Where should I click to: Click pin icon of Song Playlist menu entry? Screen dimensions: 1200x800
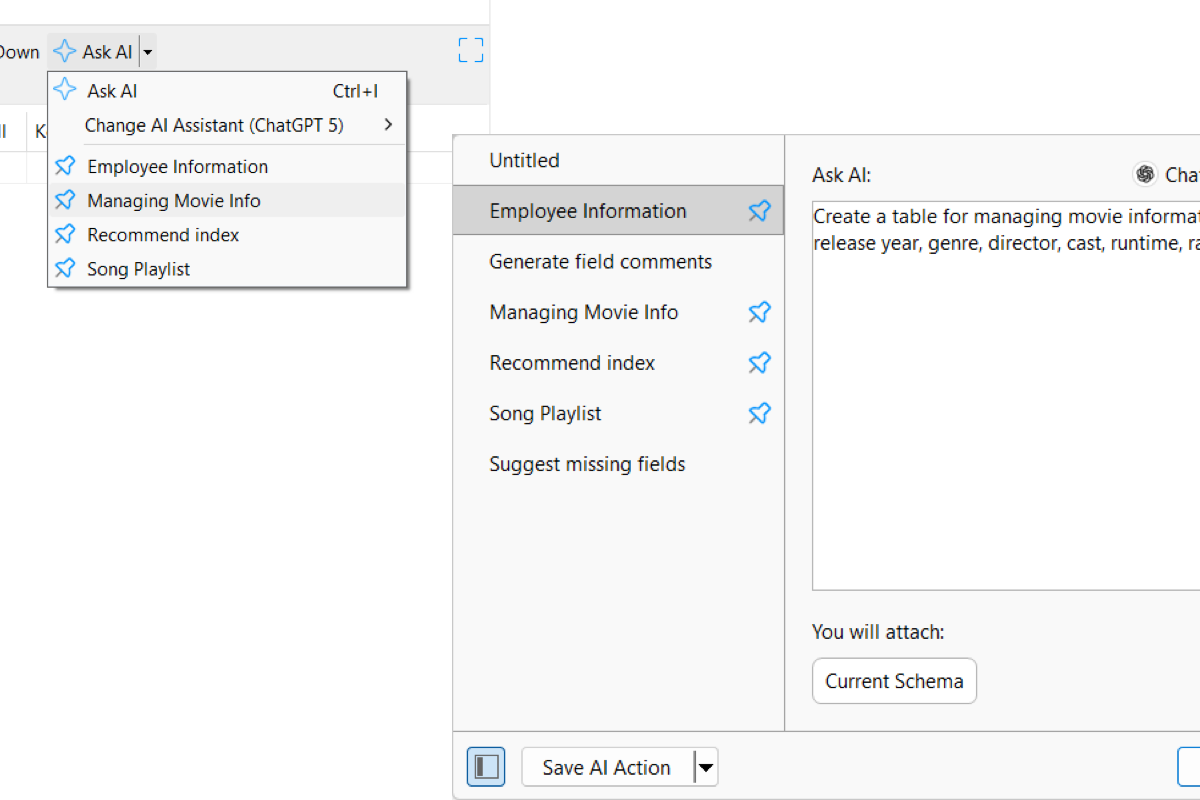tap(65, 268)
